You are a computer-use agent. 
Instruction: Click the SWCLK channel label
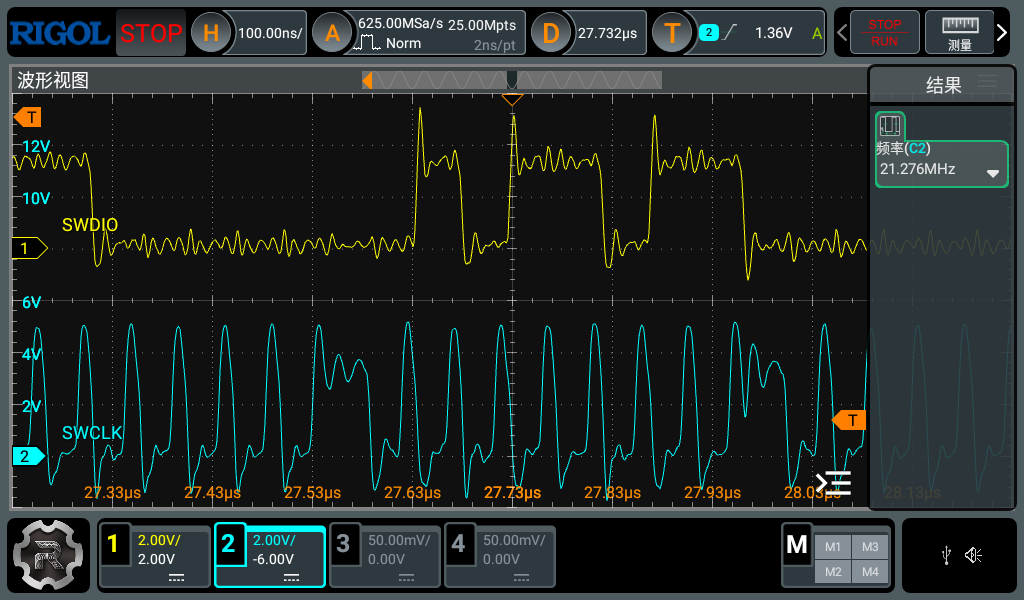coord(92,432)
